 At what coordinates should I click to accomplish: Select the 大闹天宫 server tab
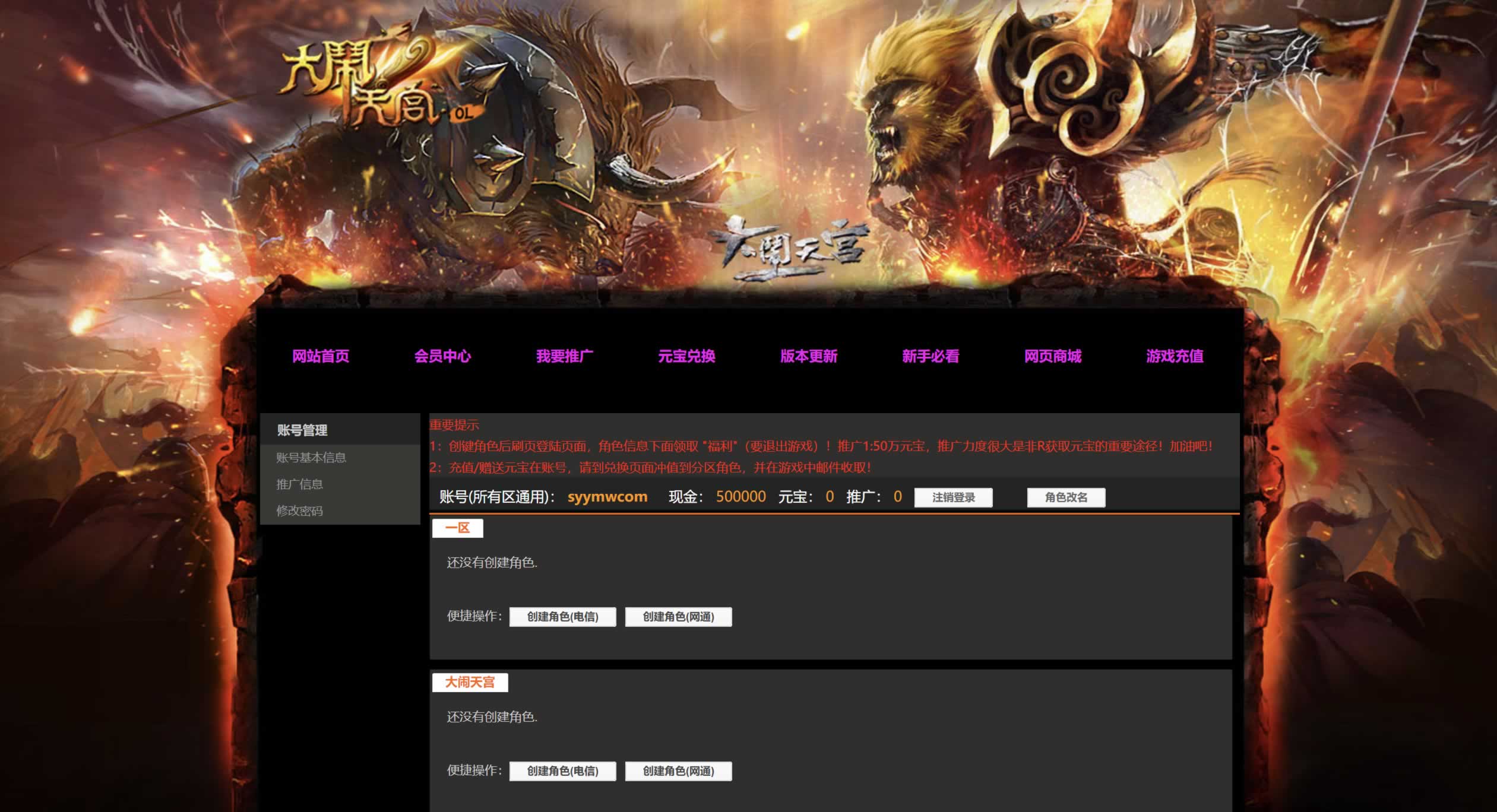click(x=470, y=683)
